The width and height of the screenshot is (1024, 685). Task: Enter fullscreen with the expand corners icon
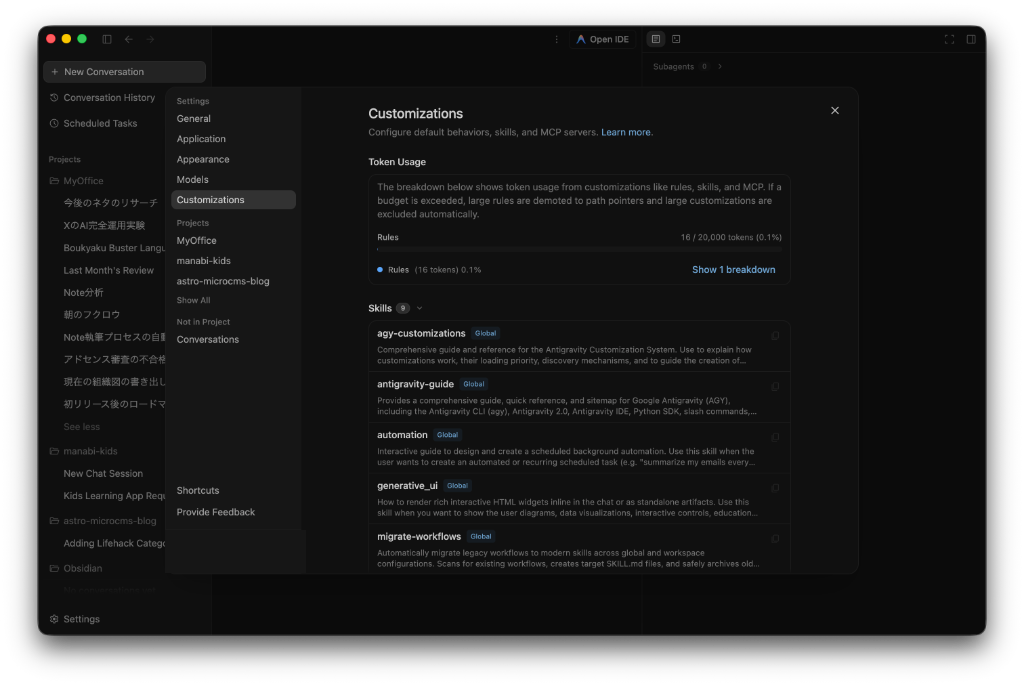(950, 39)
